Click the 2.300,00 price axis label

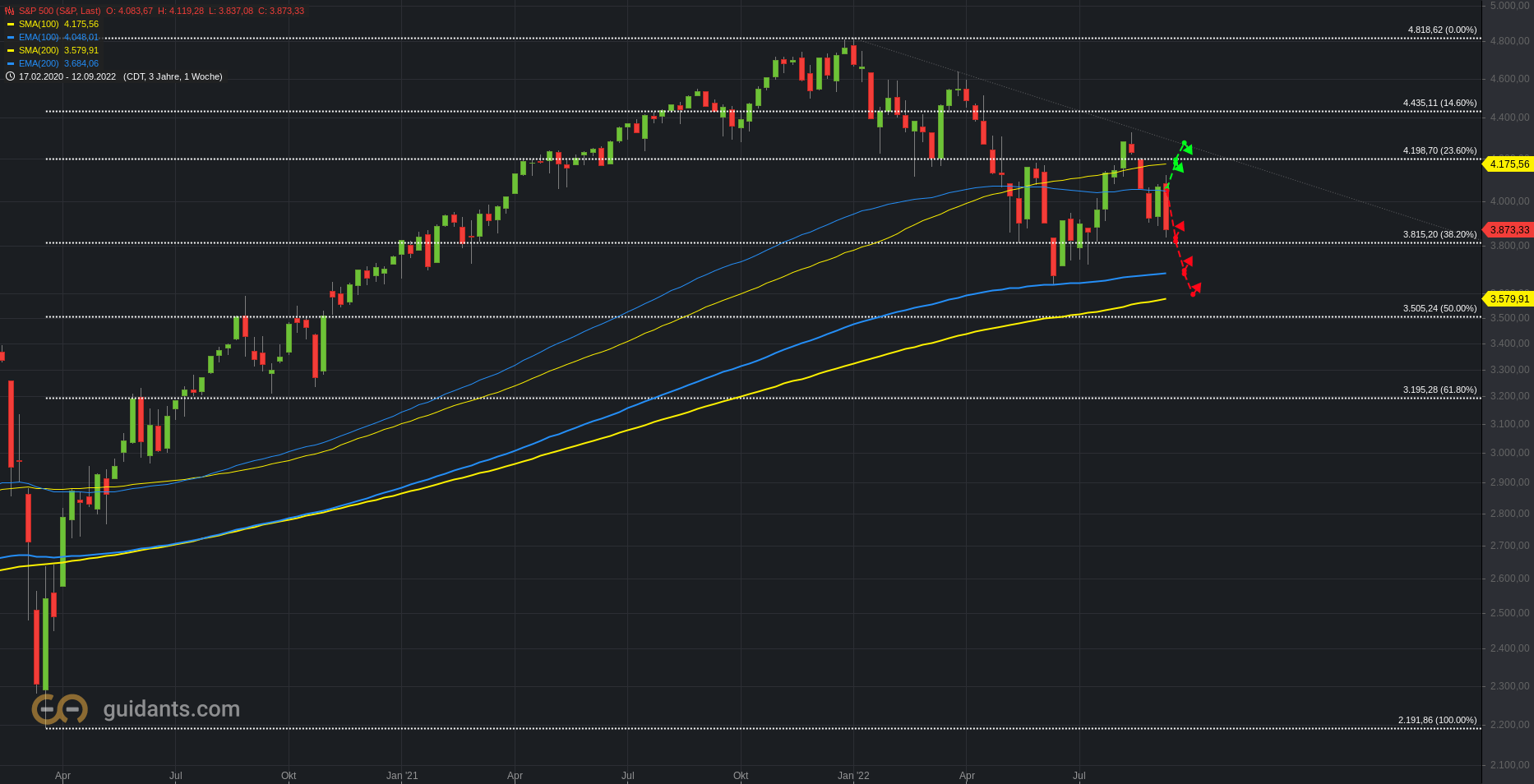click(1510, 686)
